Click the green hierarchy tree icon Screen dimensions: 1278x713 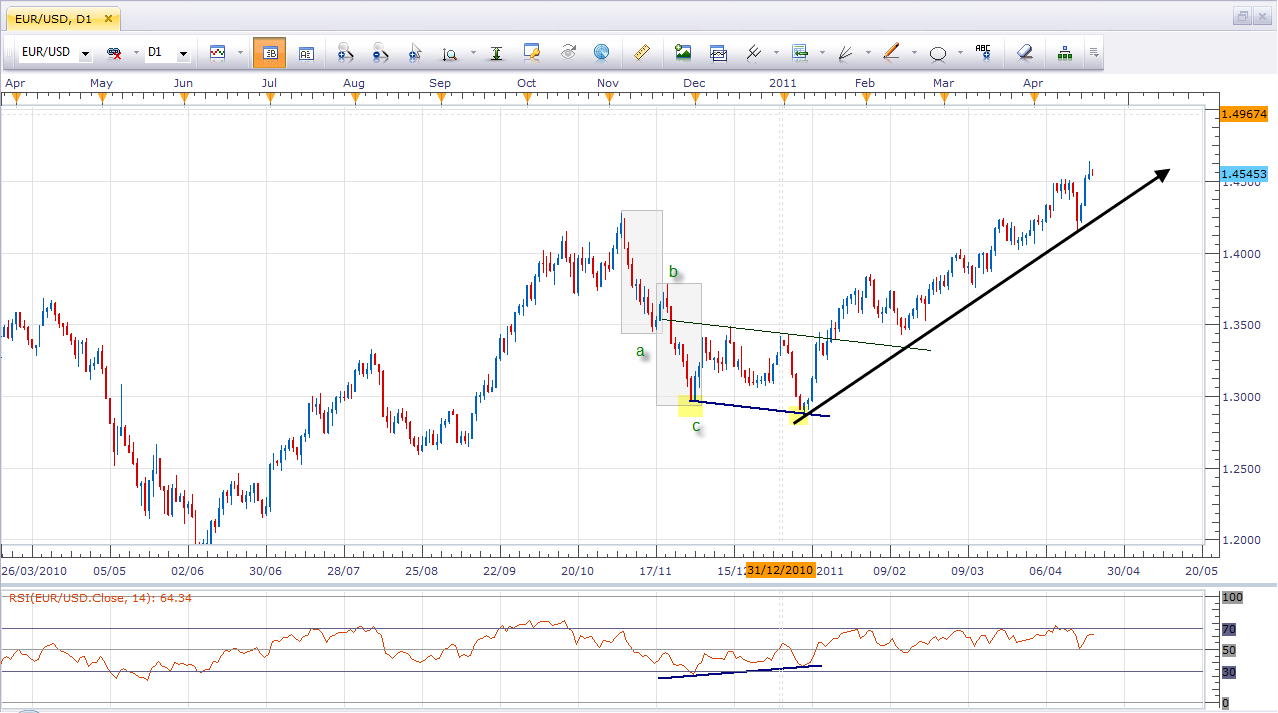pos(1066,53)
